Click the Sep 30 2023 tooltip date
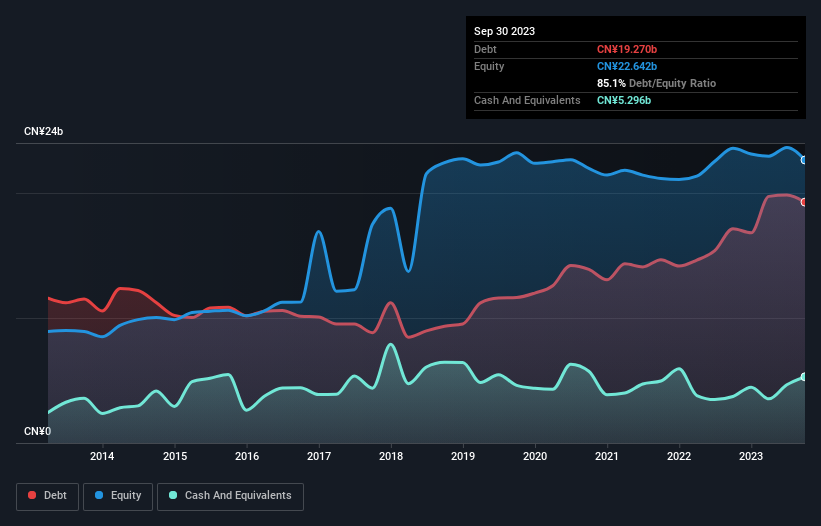Viewport: 821px width, 526px height. 504,31
